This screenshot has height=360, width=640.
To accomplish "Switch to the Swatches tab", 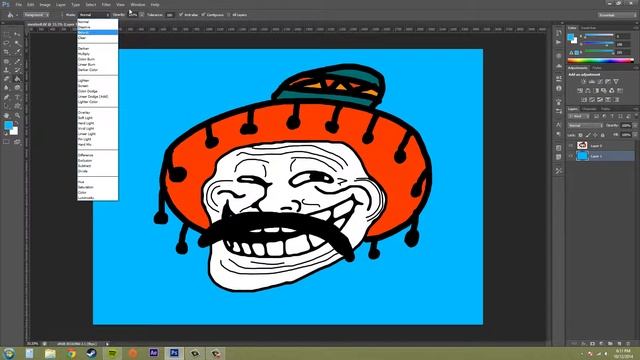I will click(x=588, y=28).
